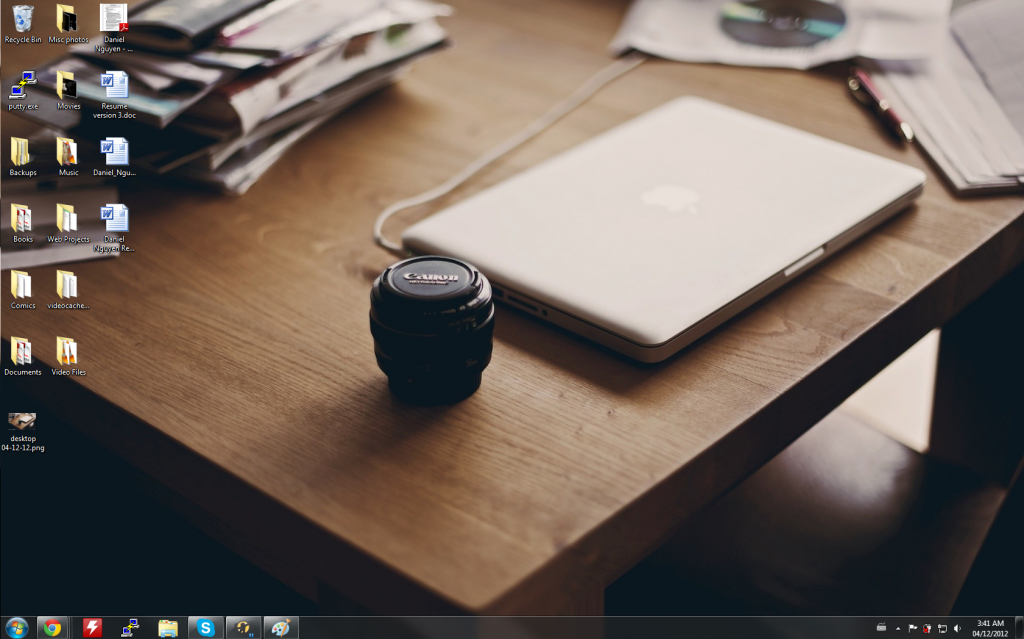
Task: Open Google Chrome from the taskbar
Action: click(x=52, y=628)
